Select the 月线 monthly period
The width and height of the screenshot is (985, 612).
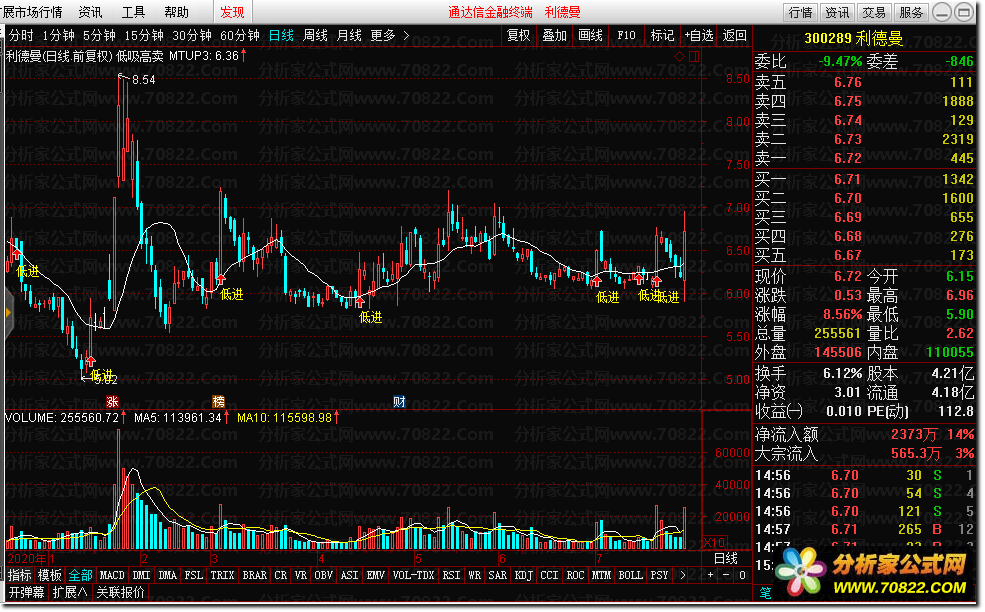[349, 36]
